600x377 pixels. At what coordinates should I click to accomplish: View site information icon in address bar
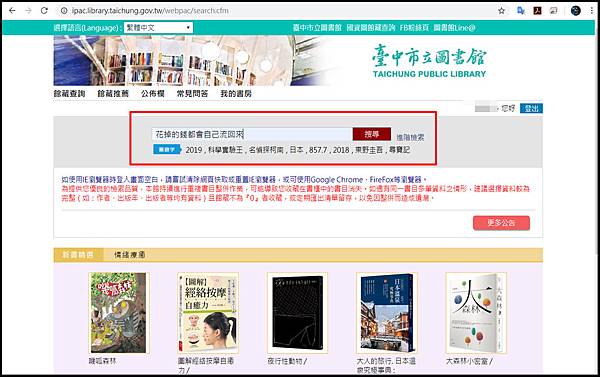[x=64, y=11]
